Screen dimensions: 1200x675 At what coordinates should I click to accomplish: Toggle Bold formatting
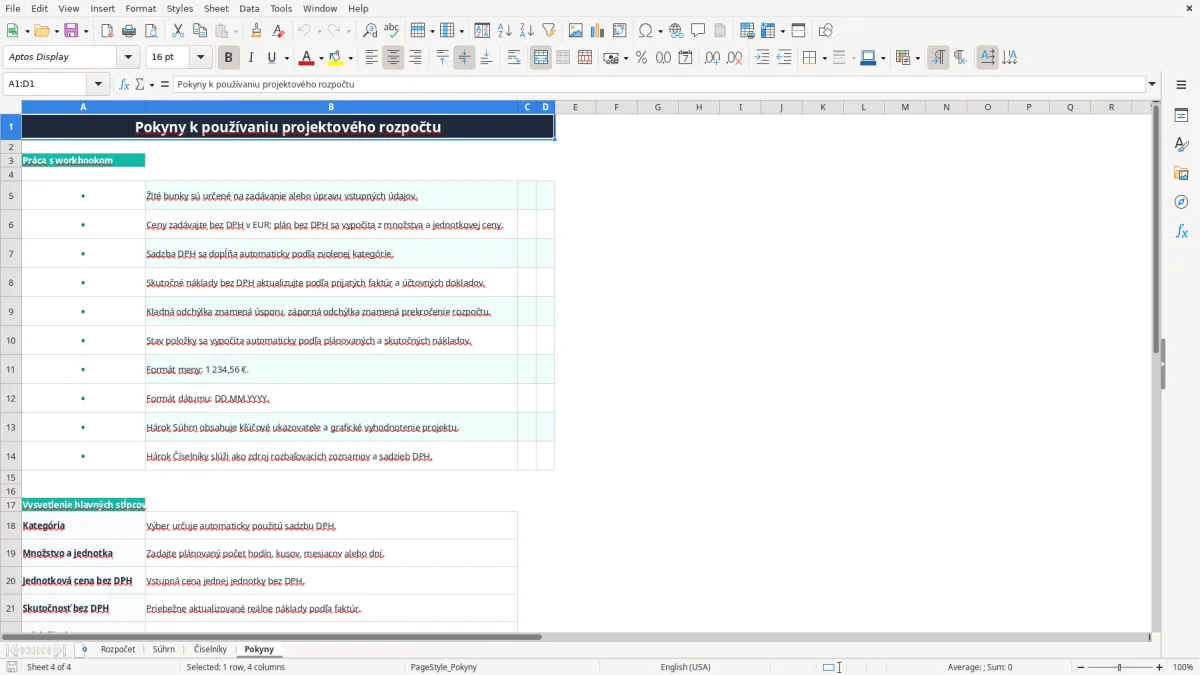(229, 58)
